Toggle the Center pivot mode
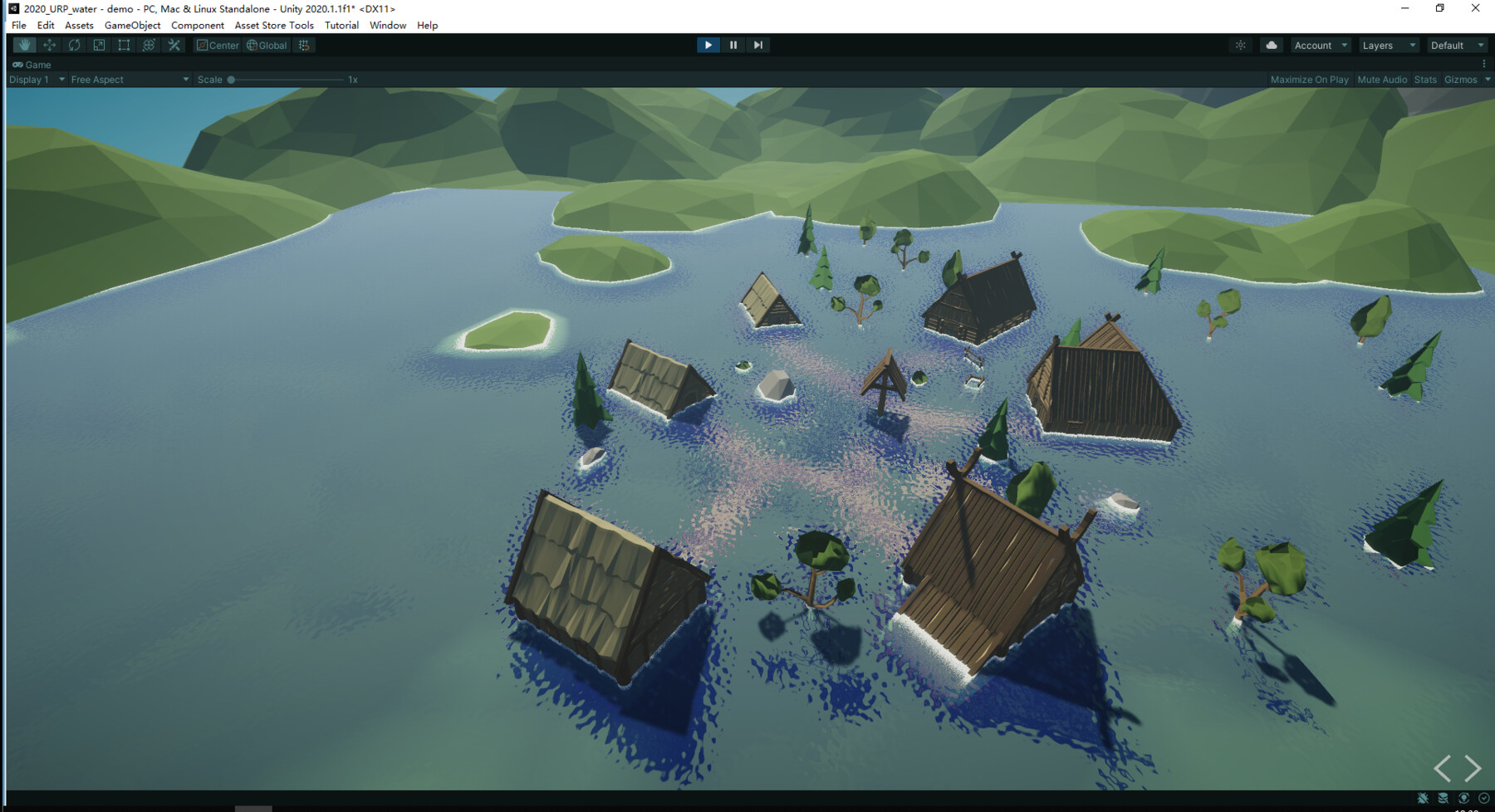1495x812 pixels. (218, 45)
